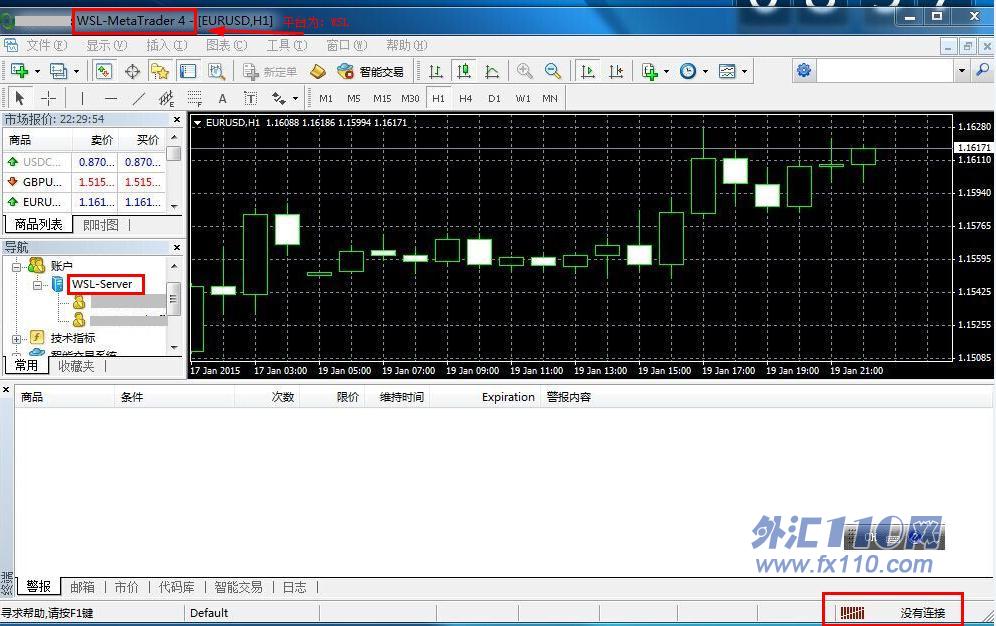Click the templates icon
This screenshot has width=996, height=626.
coord(727,71)
